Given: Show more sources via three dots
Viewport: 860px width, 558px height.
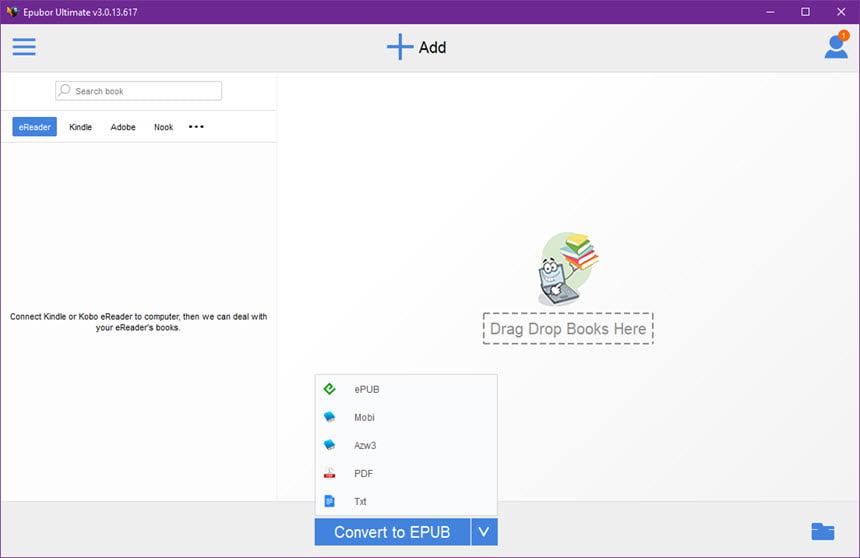Looking at the screenshot, I should click(196, 127).
